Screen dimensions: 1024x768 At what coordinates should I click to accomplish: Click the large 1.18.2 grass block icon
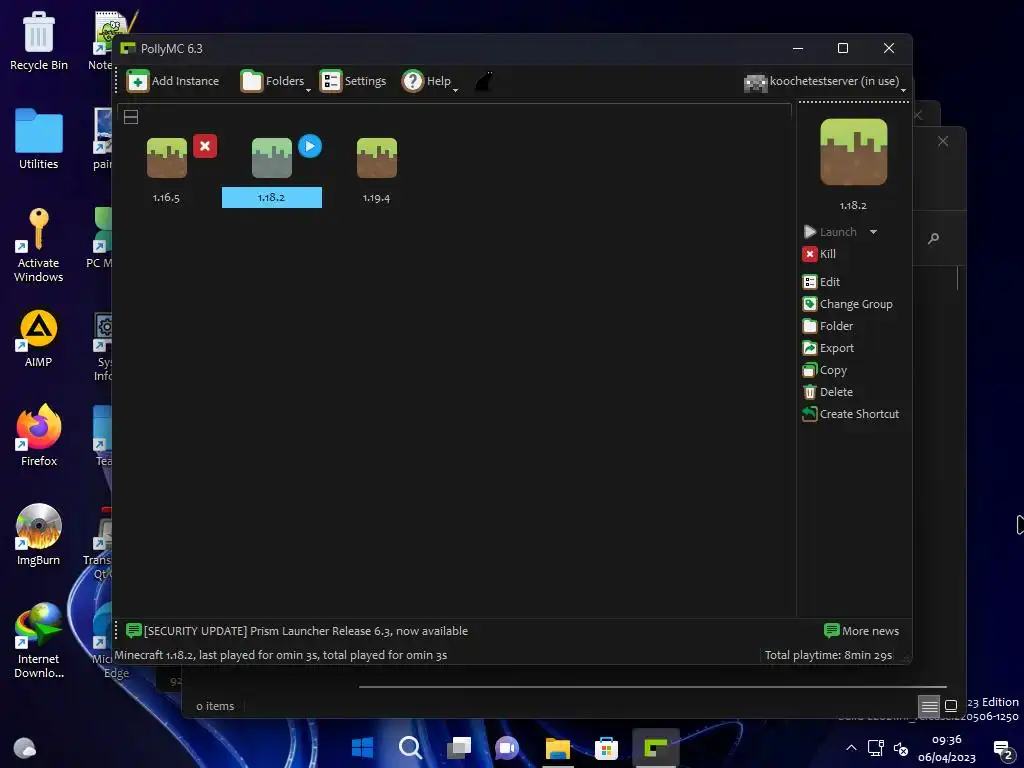[x=854, y=152]
